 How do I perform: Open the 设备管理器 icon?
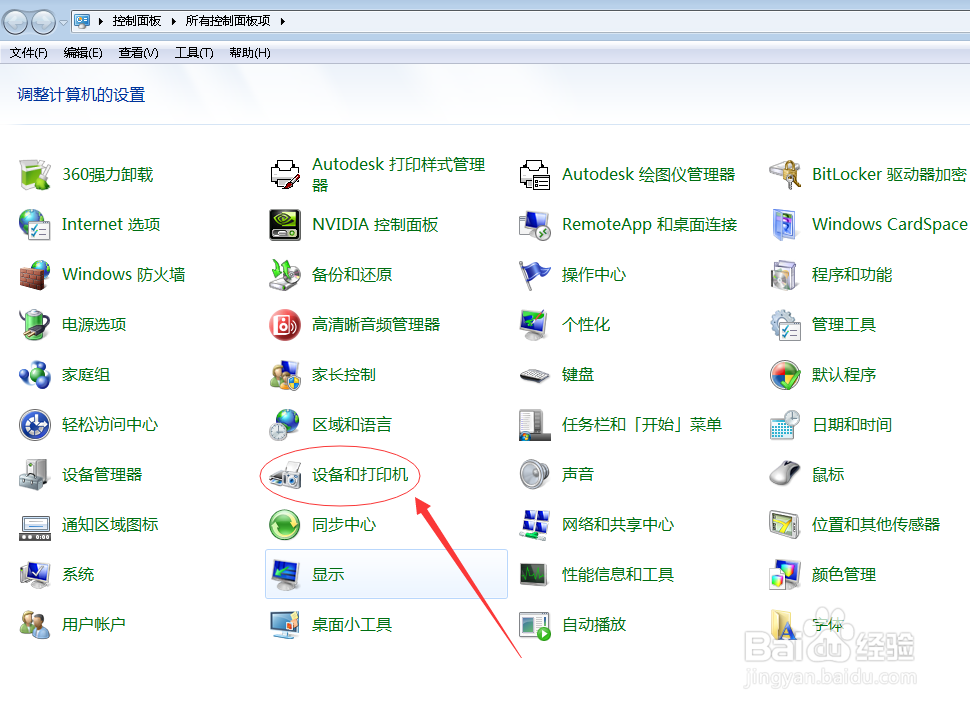coord(35,475)
